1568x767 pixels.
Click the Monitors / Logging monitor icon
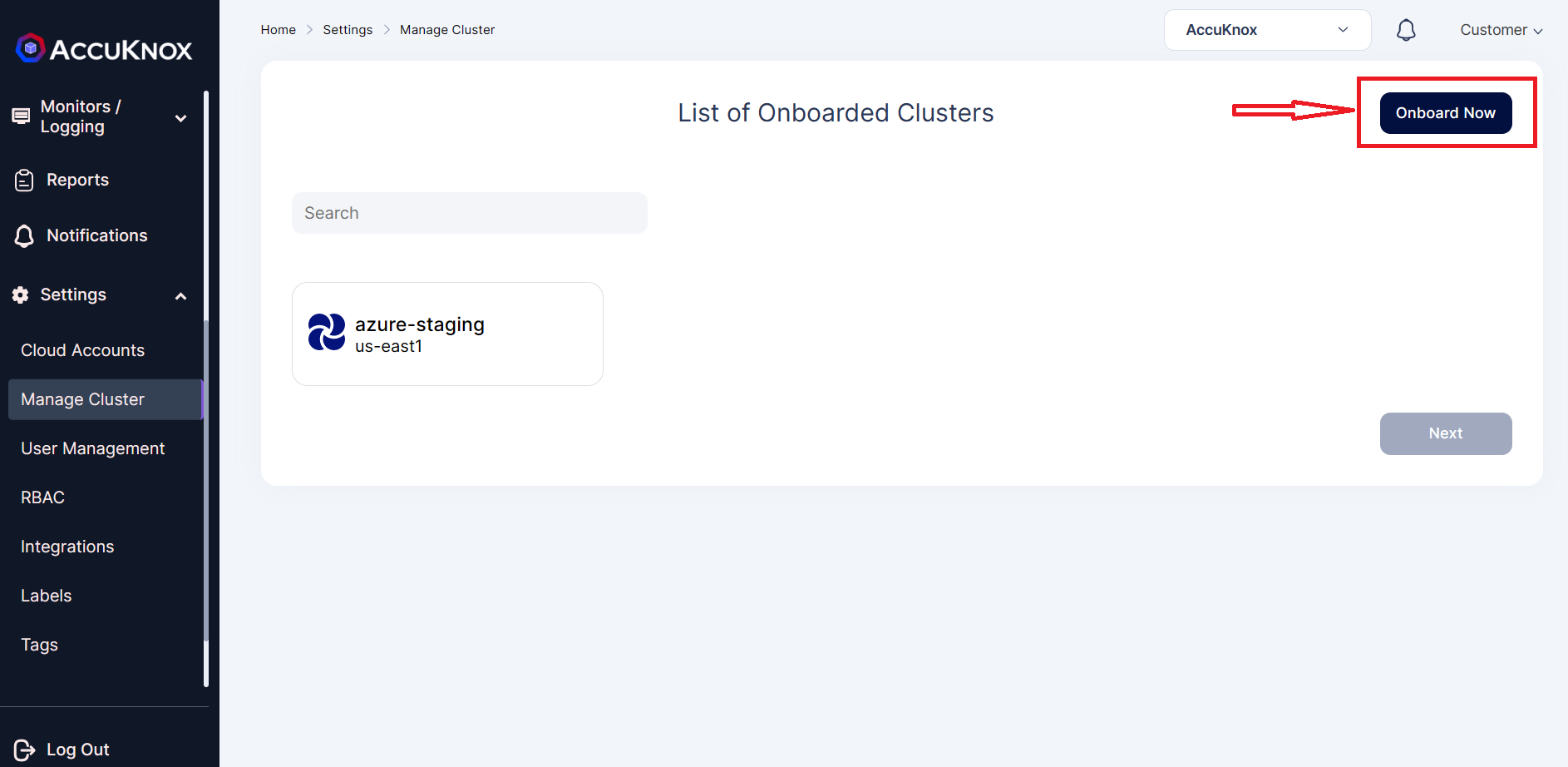click(21, 116)
